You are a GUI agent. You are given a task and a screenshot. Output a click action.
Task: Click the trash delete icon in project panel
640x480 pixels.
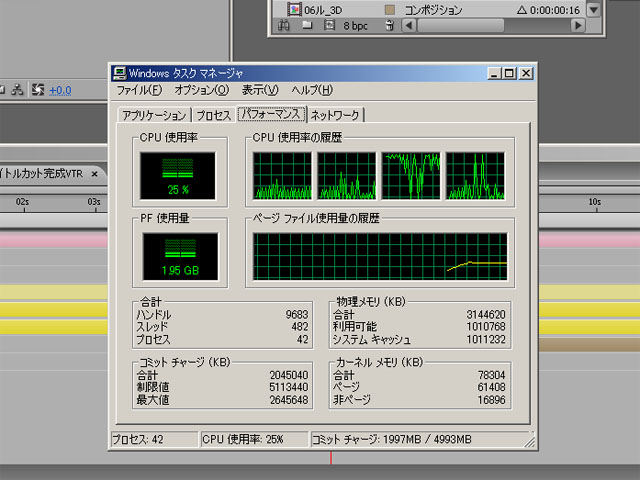point(390,25)
